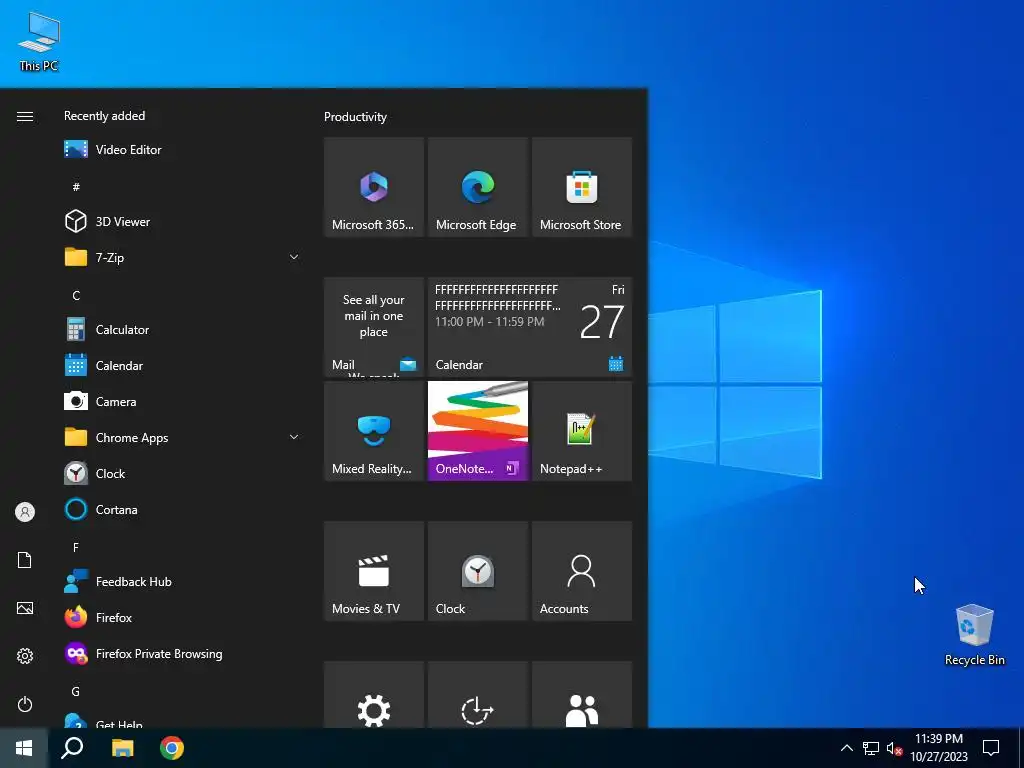Show hidden system tray icons
Viewport: 1024px width, 768px height.
pos(846,748)
